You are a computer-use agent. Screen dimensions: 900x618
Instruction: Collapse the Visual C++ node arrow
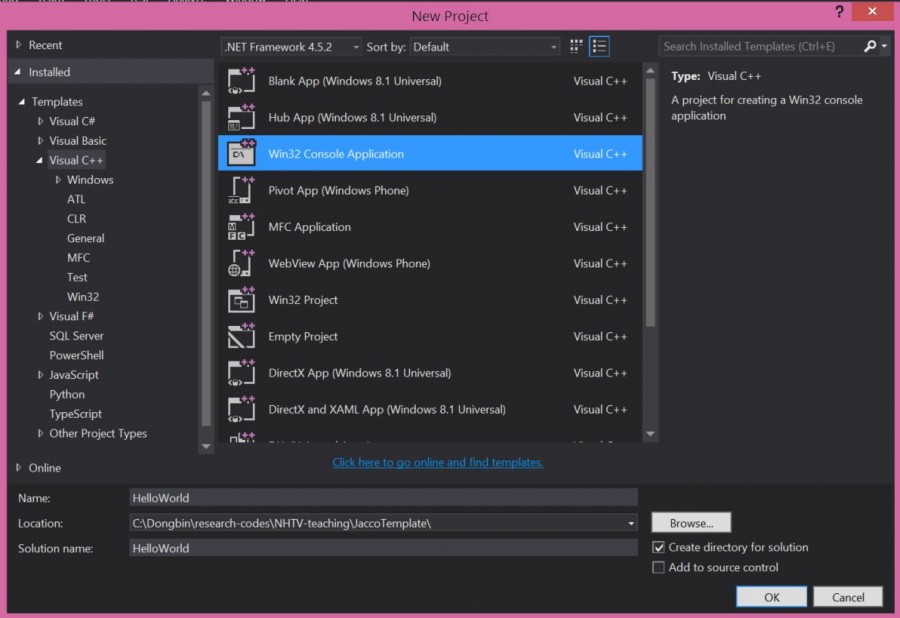(40, 160)
